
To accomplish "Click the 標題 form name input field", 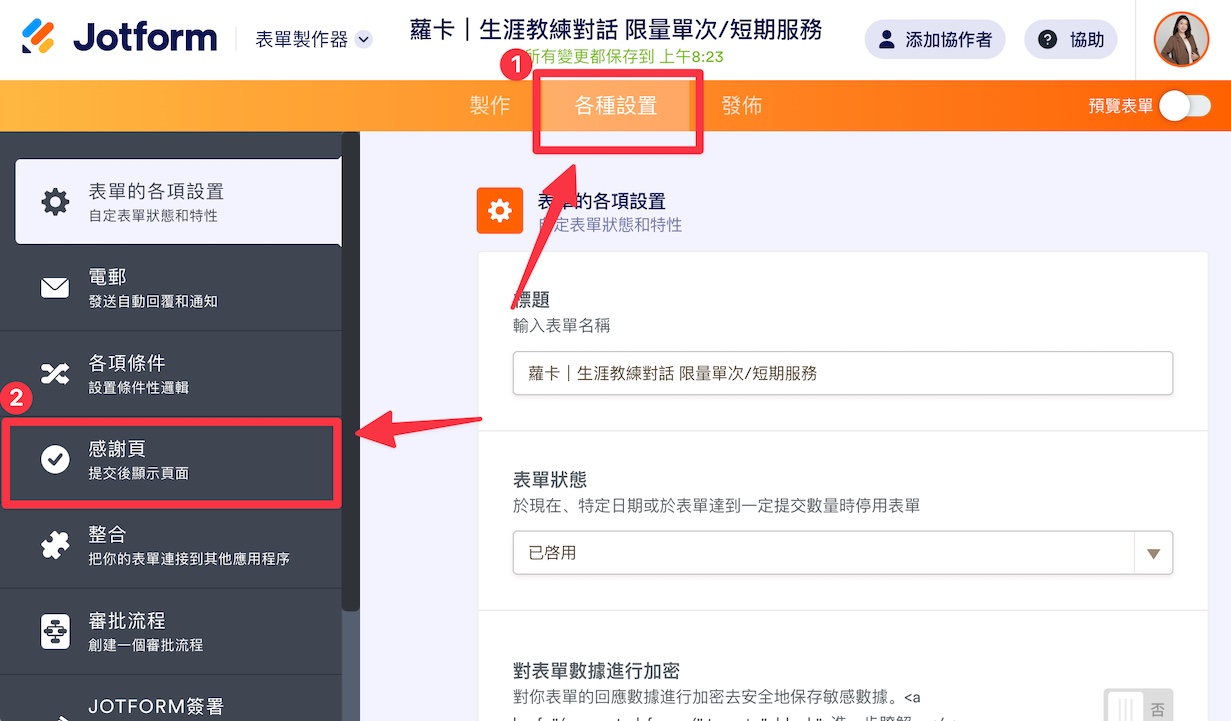I will 842,373.
